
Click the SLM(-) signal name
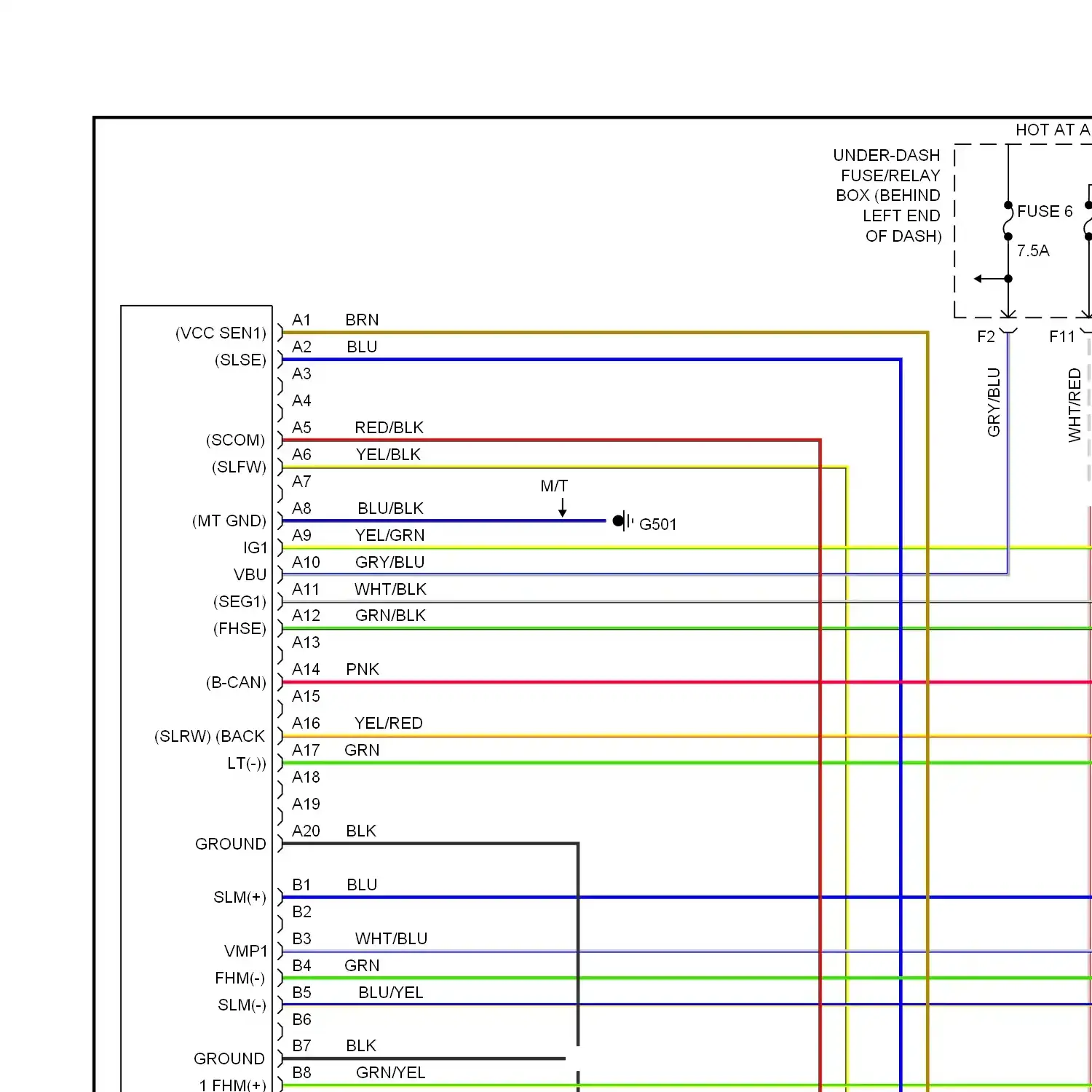pyautogui.click(x=242, y=1005)
